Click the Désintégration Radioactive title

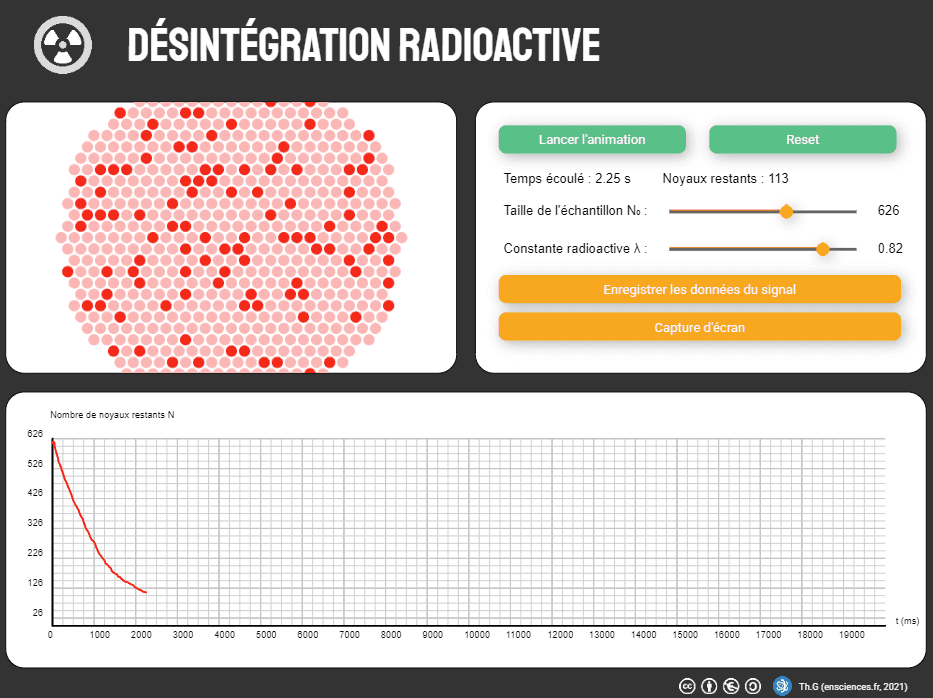[362, 44]
